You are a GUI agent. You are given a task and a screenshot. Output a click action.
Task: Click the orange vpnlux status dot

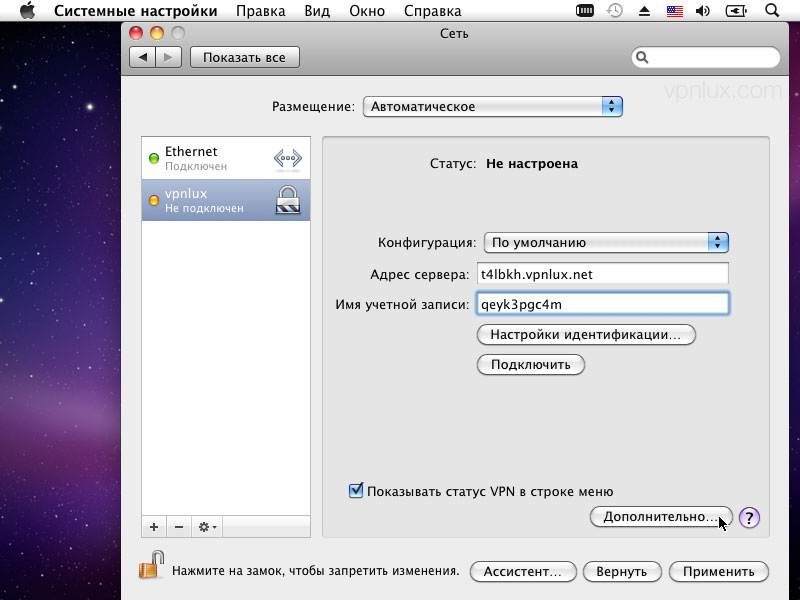click(154, 200)
